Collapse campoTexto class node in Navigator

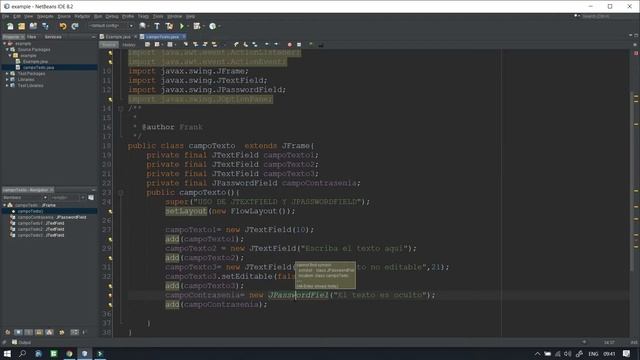point(4,205)
